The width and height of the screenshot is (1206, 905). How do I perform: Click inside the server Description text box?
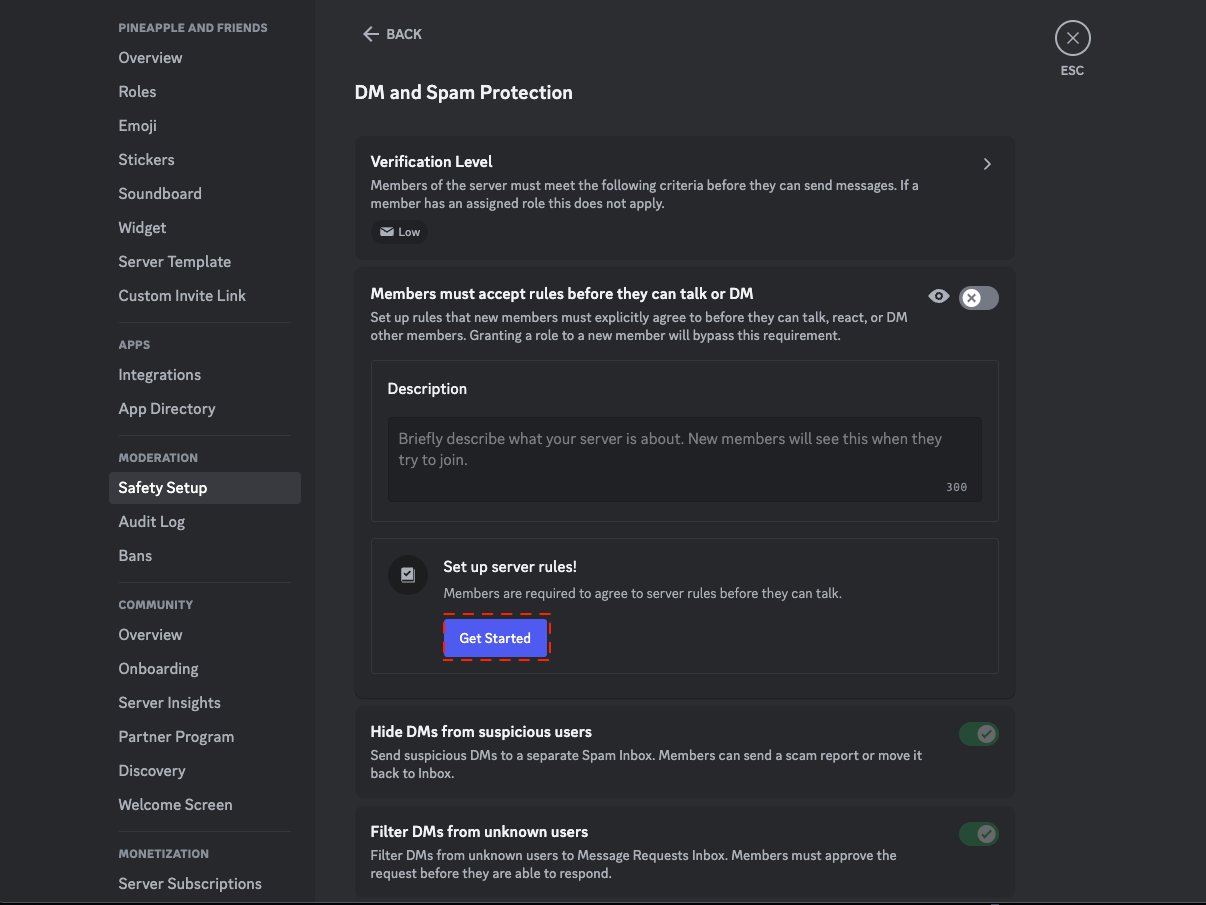click(x=684, y=459)
